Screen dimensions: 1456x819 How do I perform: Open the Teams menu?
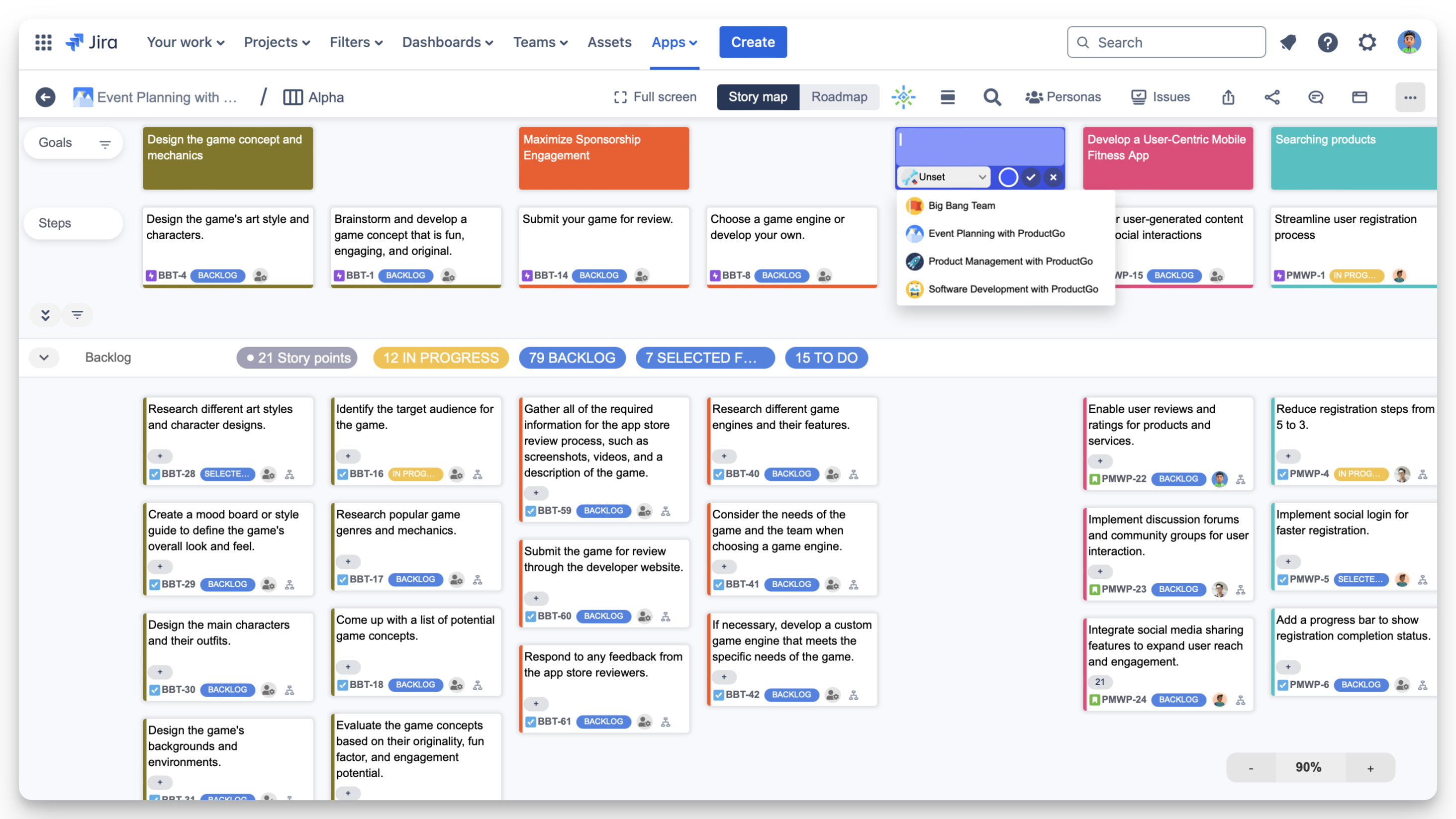pos(540,42)
